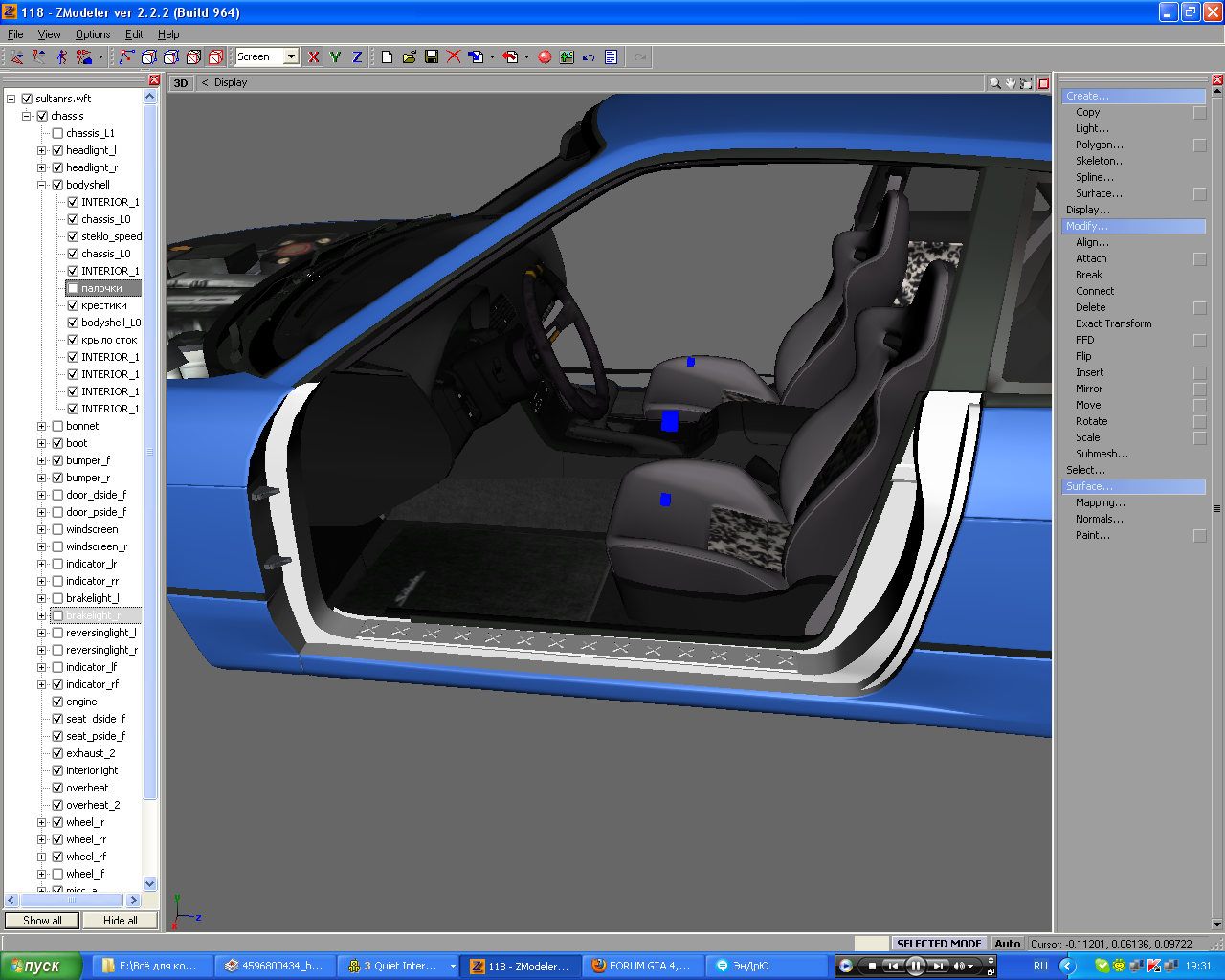Image resolution: width=1225 pixels, height=980 pixels.
Task: Open file with the folder icon
Action: click(410, 57)
